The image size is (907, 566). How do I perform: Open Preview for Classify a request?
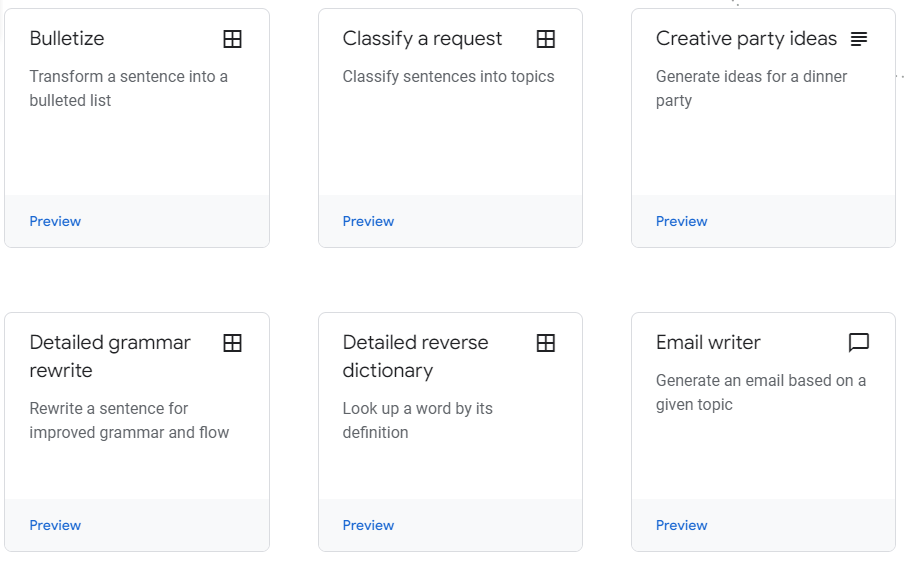click(368, 222)
